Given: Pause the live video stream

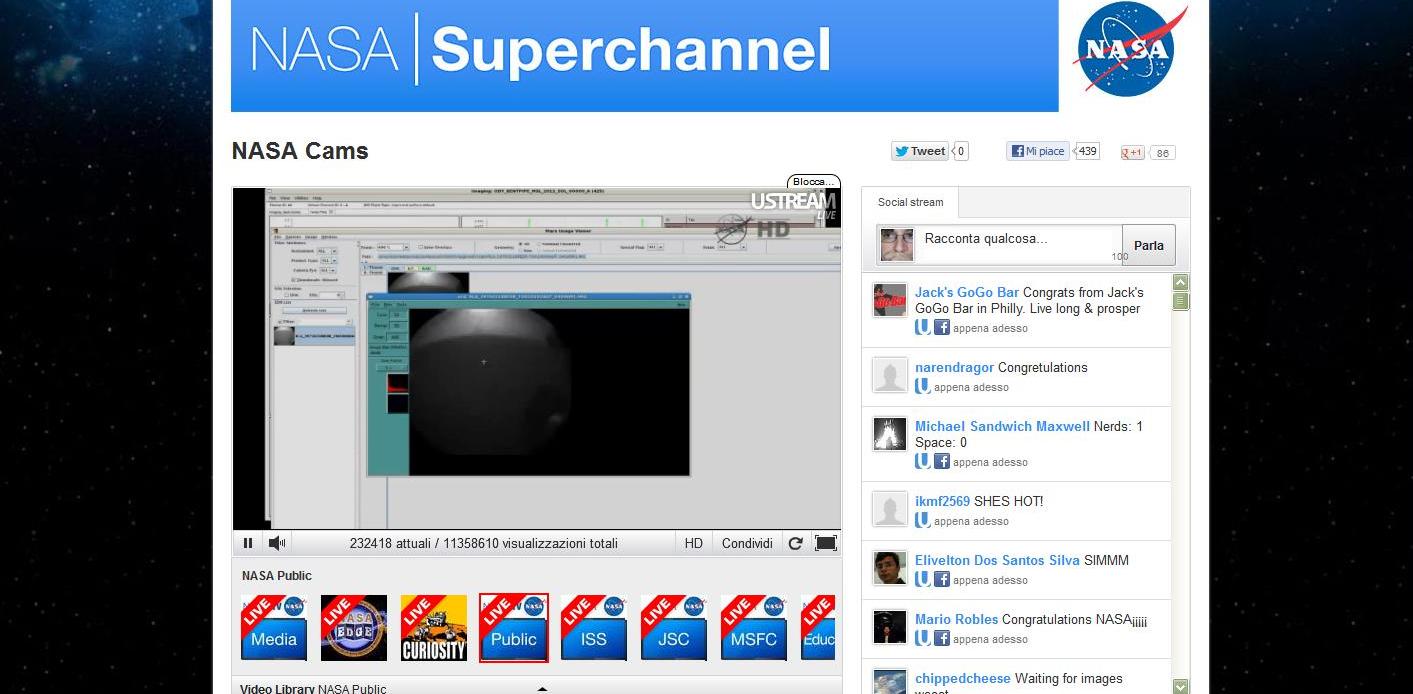Looking at the screenshot, I should coord(248,543).
